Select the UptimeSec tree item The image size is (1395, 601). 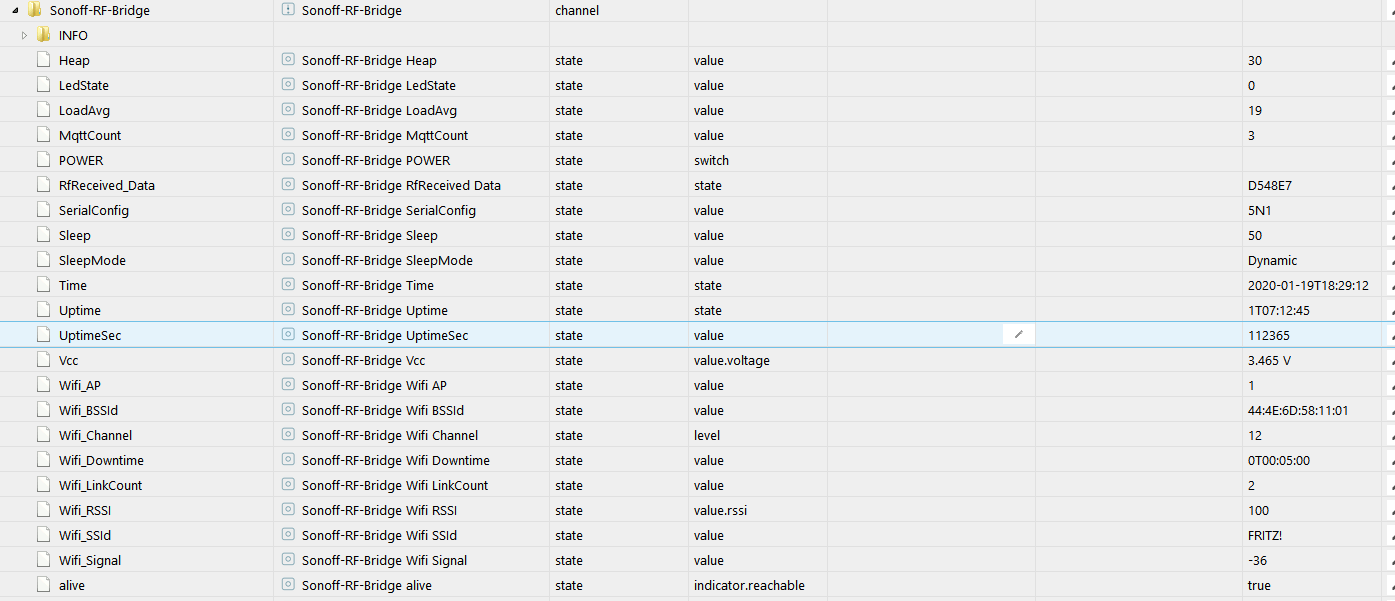90,335
